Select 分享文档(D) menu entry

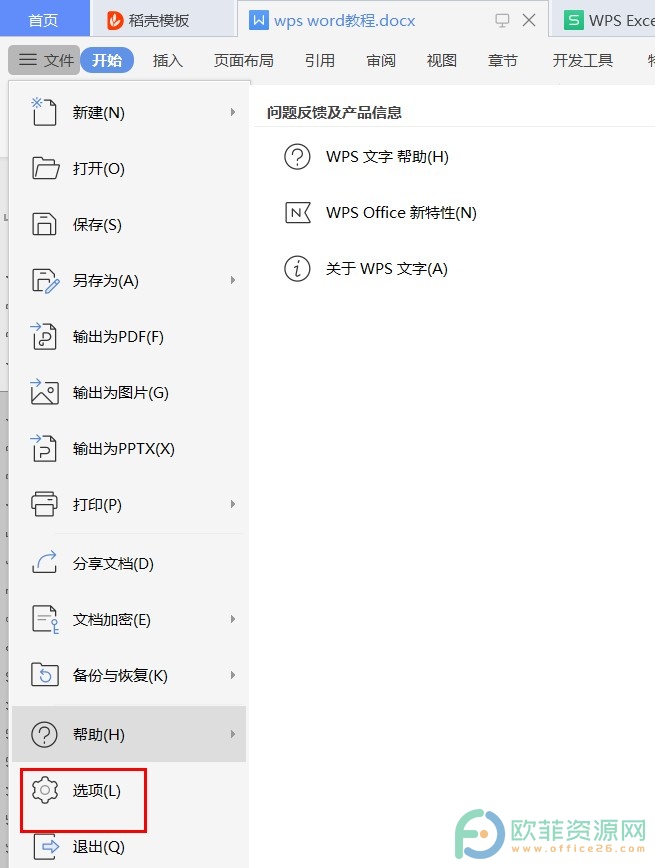pyautogui.click(x=128, y=563)
